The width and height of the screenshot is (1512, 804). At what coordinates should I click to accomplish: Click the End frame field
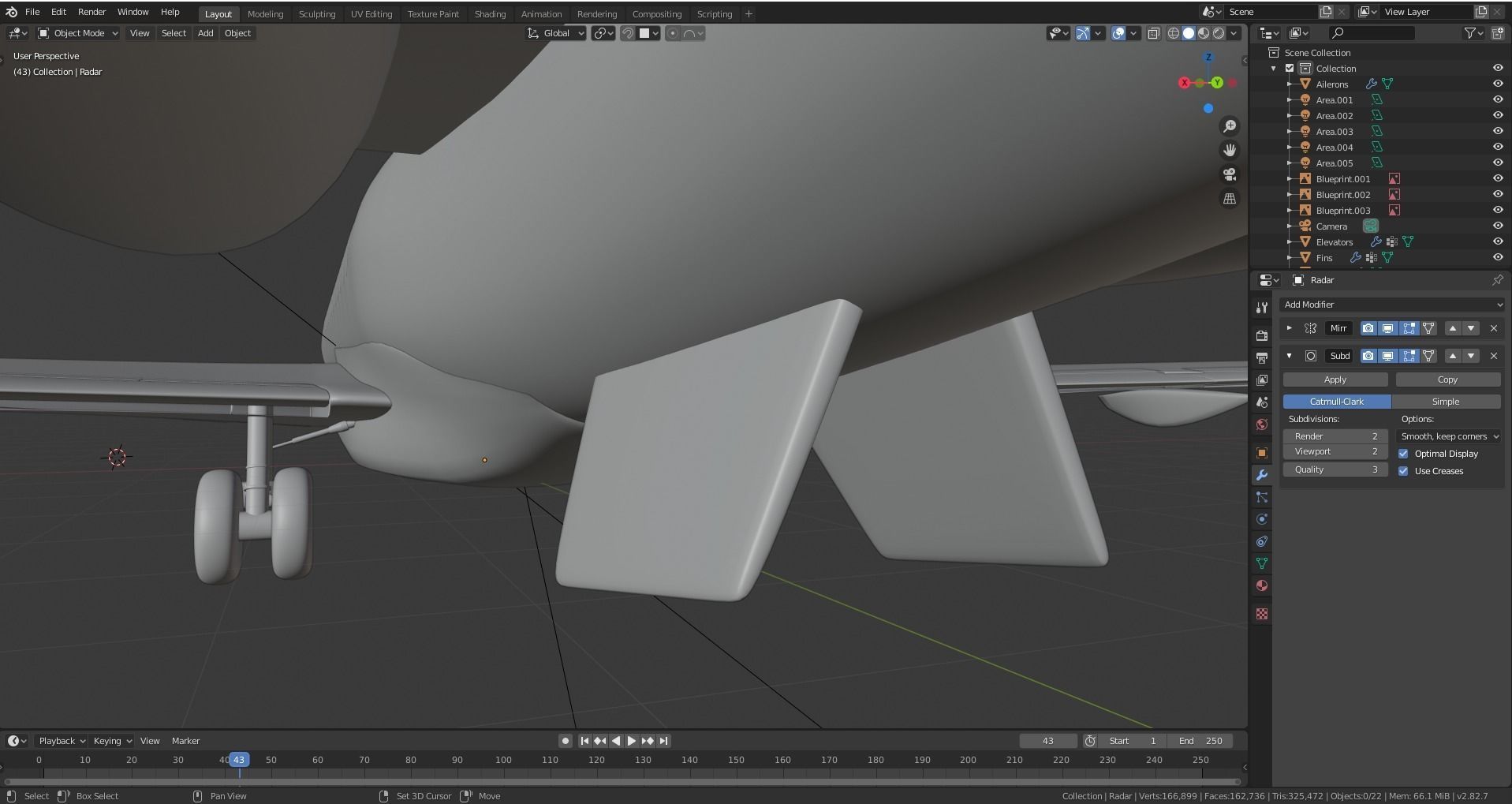tap(1200, 741)
